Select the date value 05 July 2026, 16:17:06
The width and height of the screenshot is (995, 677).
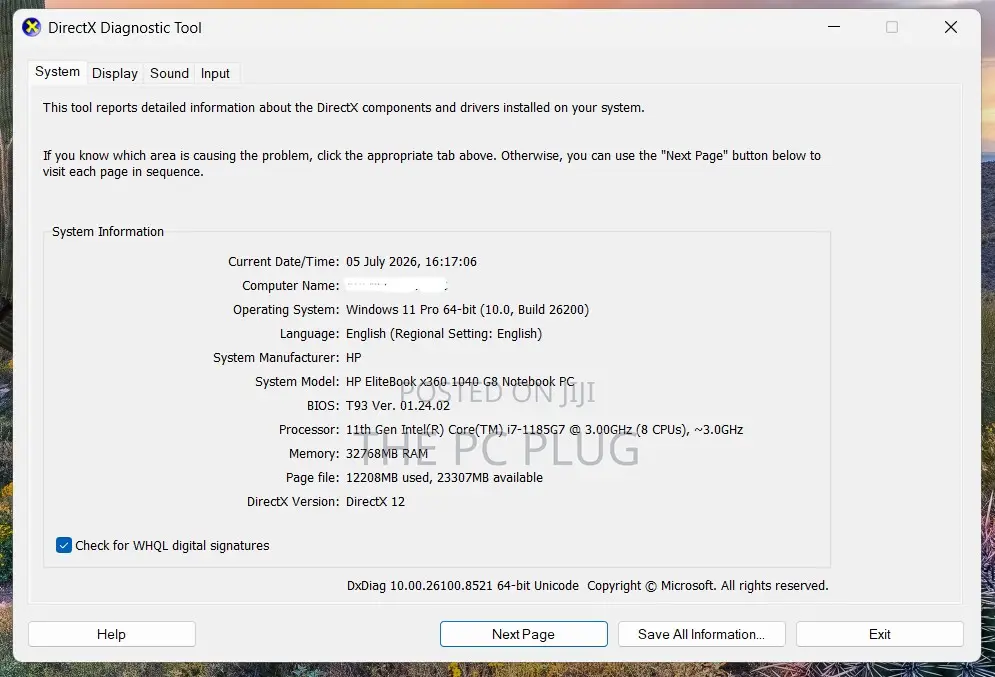411,261
